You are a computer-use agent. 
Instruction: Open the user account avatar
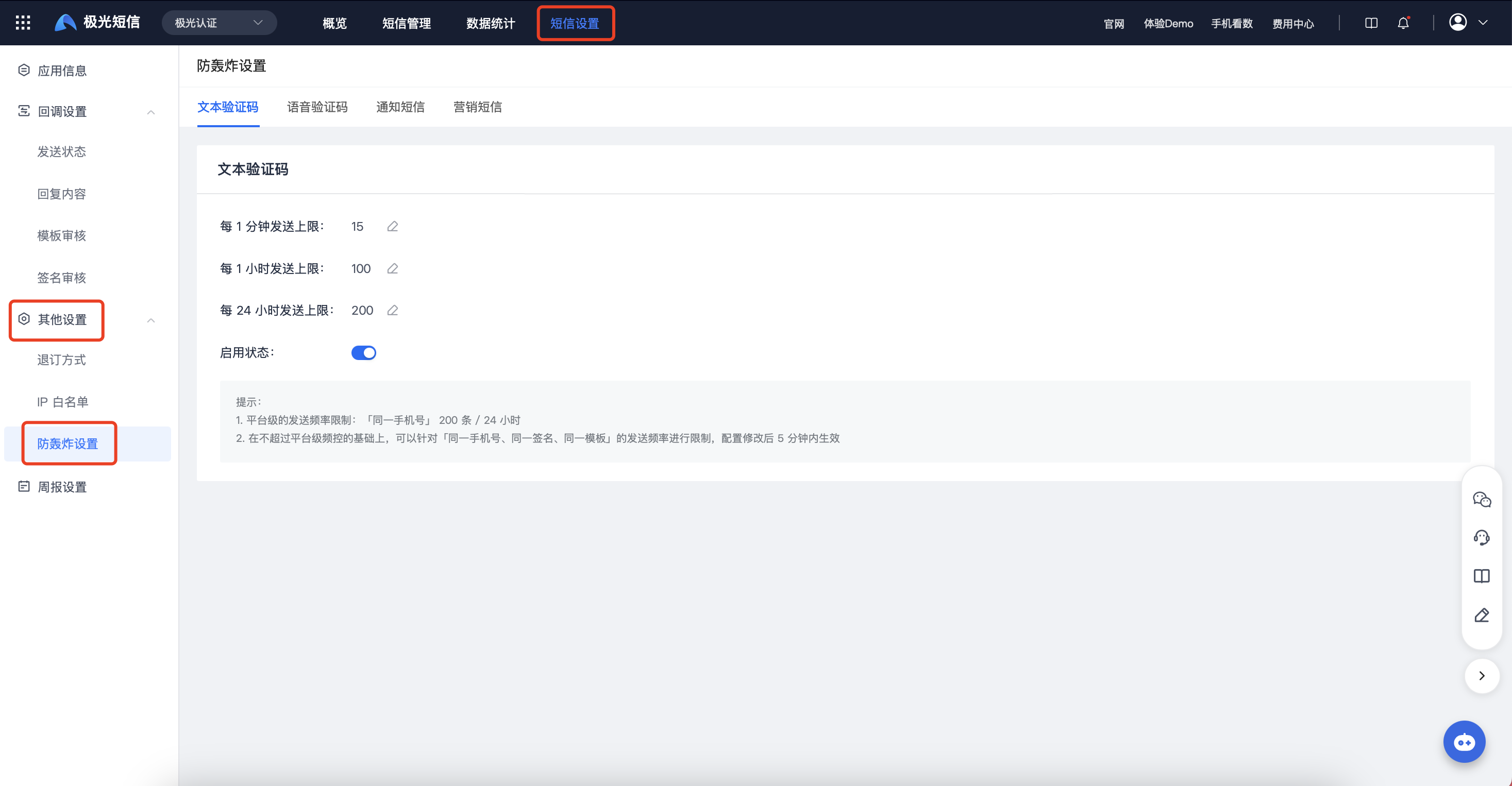pos(1458,22)
